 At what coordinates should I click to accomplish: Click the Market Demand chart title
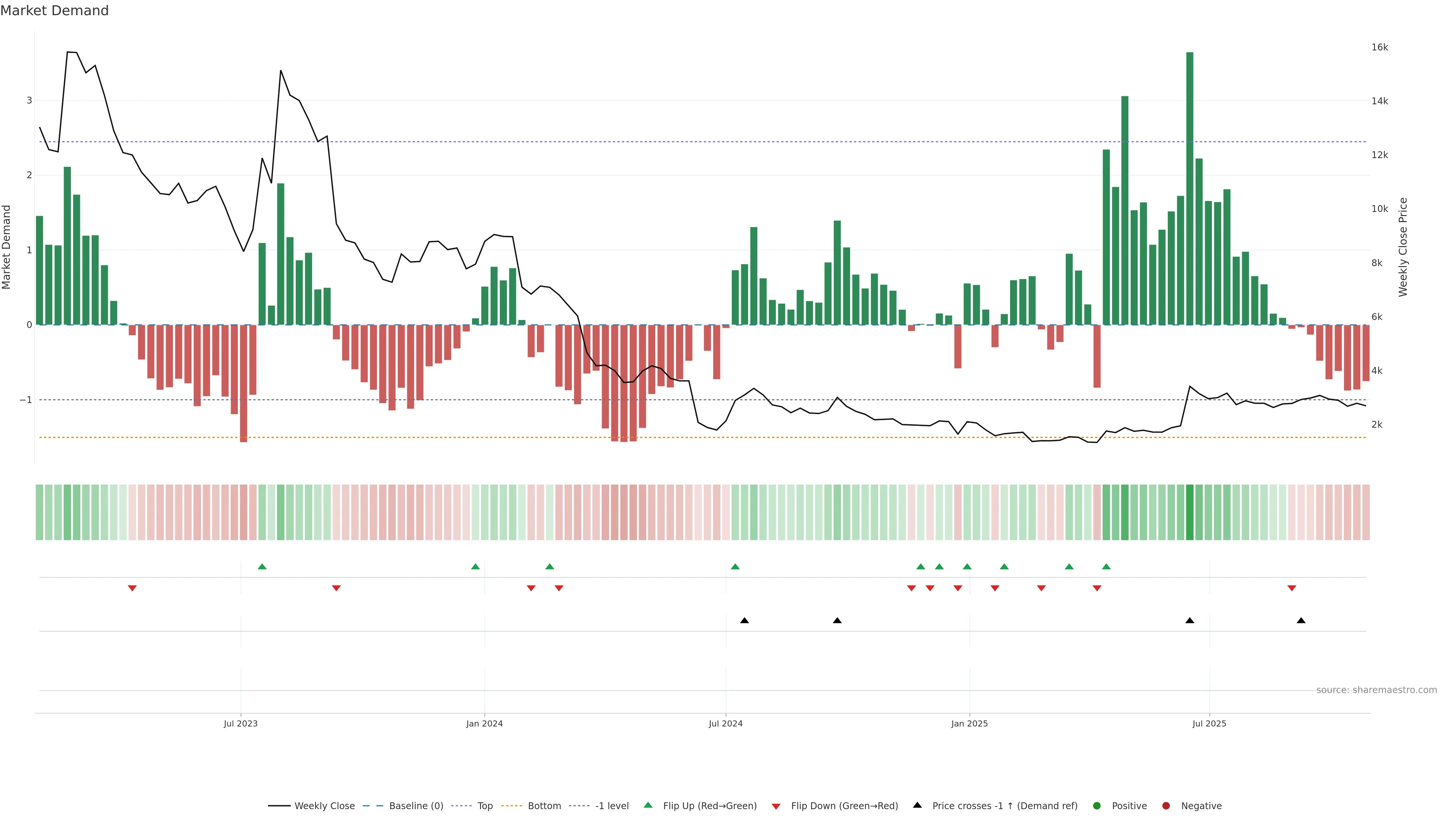coord(54,11)
